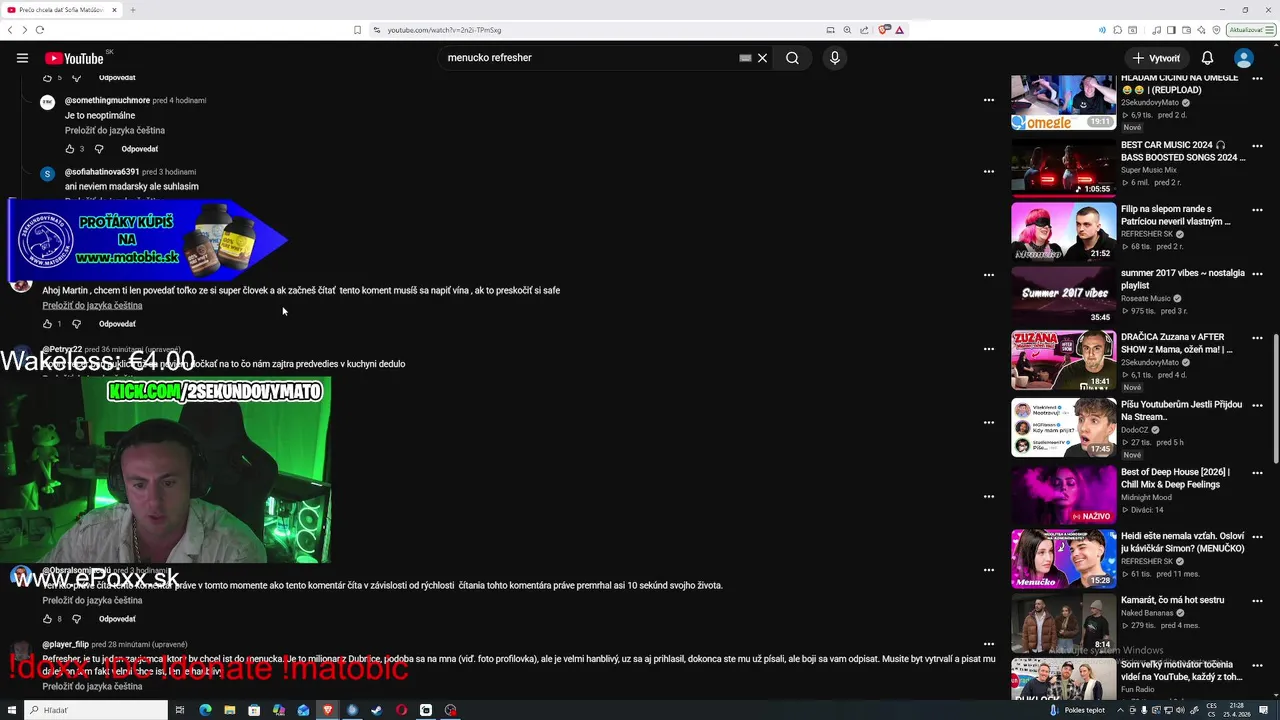
Task: Go back in the browser
Action: pyautogui.click(x=10, y=30)
